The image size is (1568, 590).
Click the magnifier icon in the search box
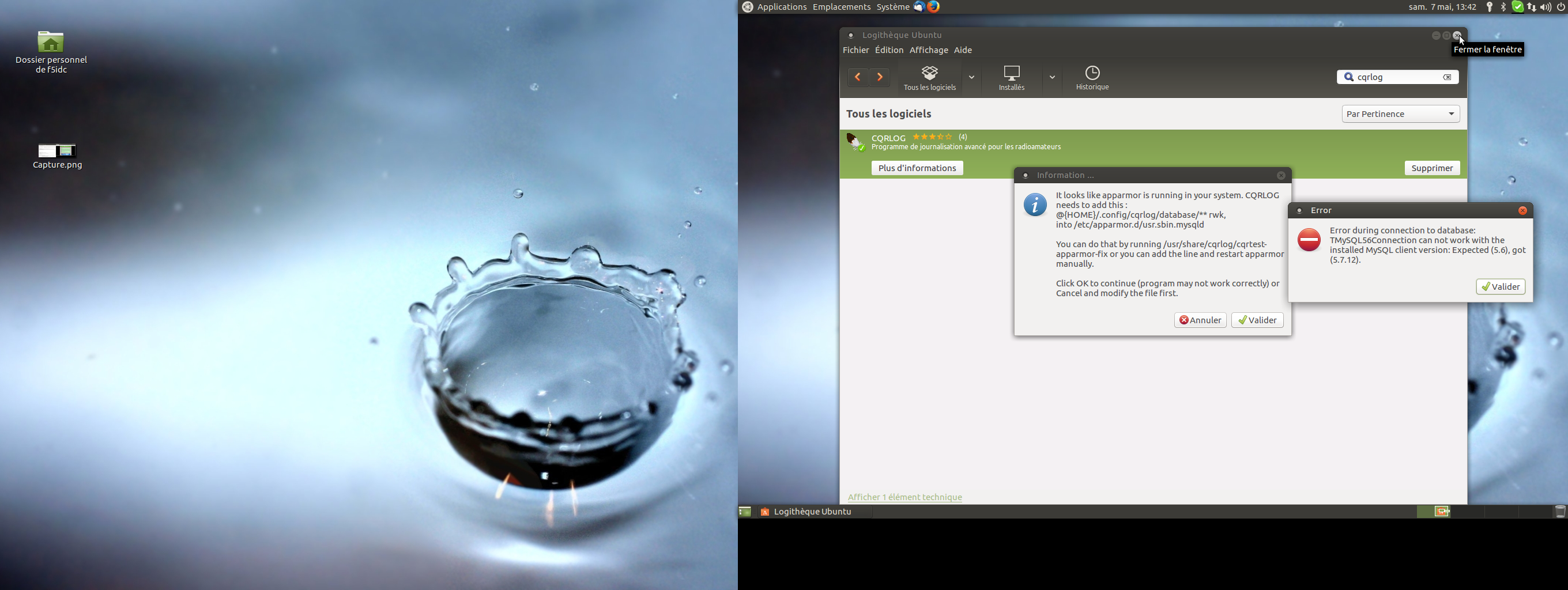[1348, 77]
